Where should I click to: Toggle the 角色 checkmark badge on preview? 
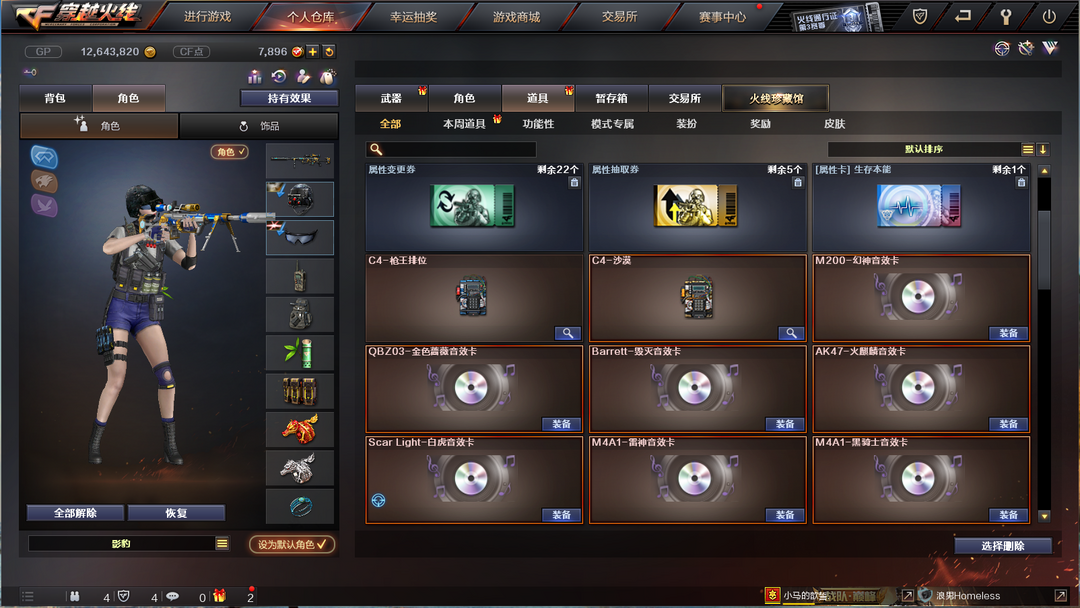click(229, 151)
